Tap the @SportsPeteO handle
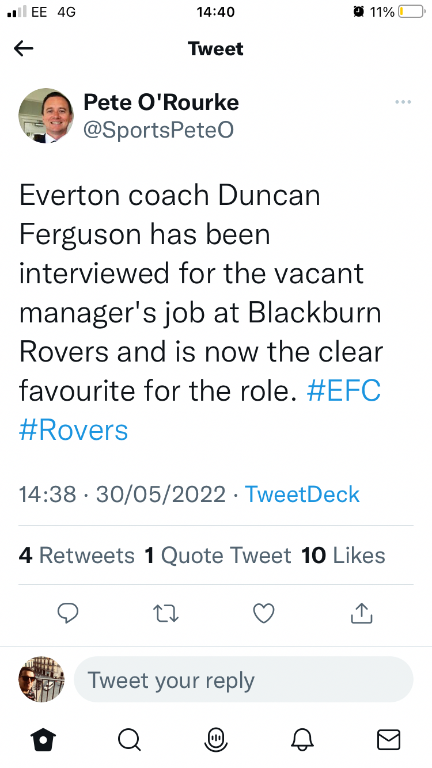432x768 pixels. click(x=158, y=130)
